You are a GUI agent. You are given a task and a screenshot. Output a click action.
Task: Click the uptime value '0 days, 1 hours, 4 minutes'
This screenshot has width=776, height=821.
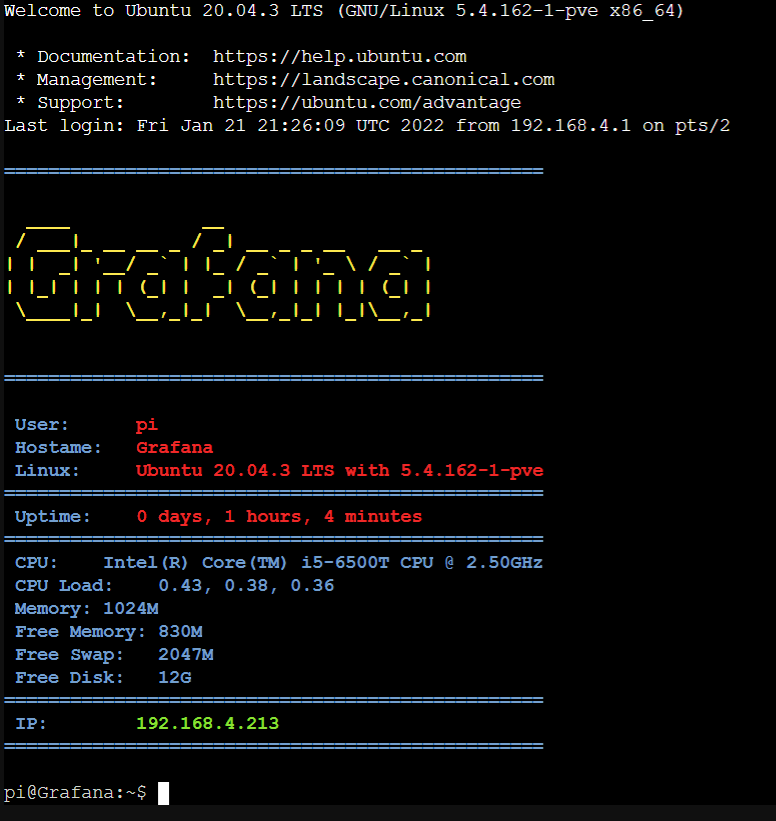279,517
